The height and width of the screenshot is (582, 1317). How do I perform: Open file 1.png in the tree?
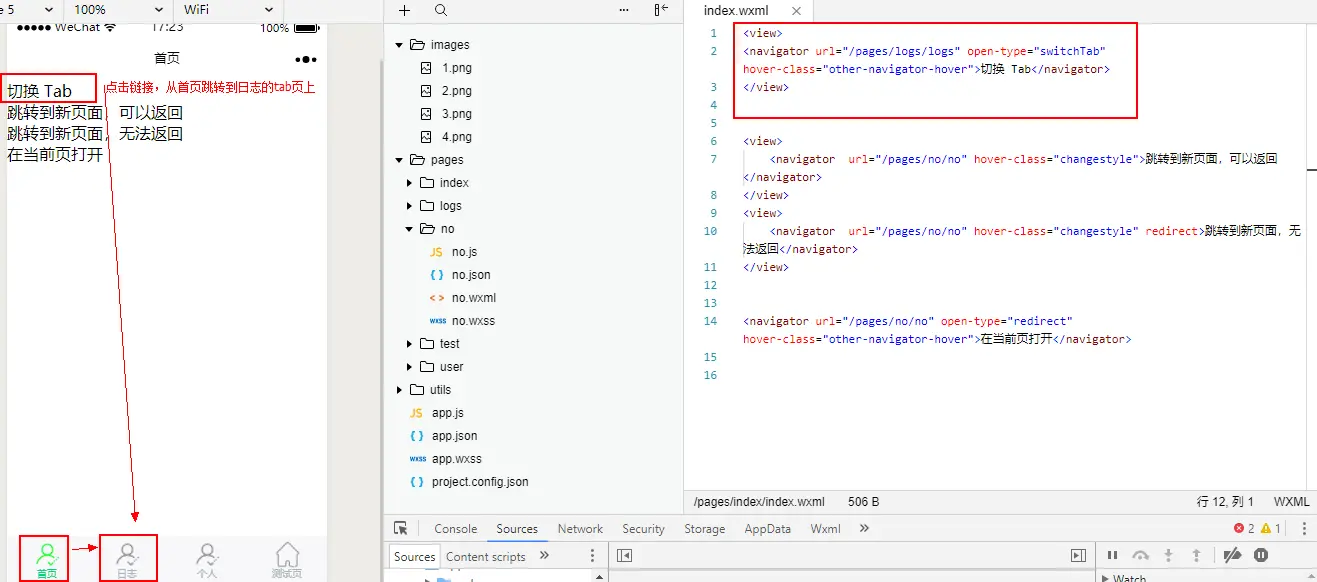point(456,68)
